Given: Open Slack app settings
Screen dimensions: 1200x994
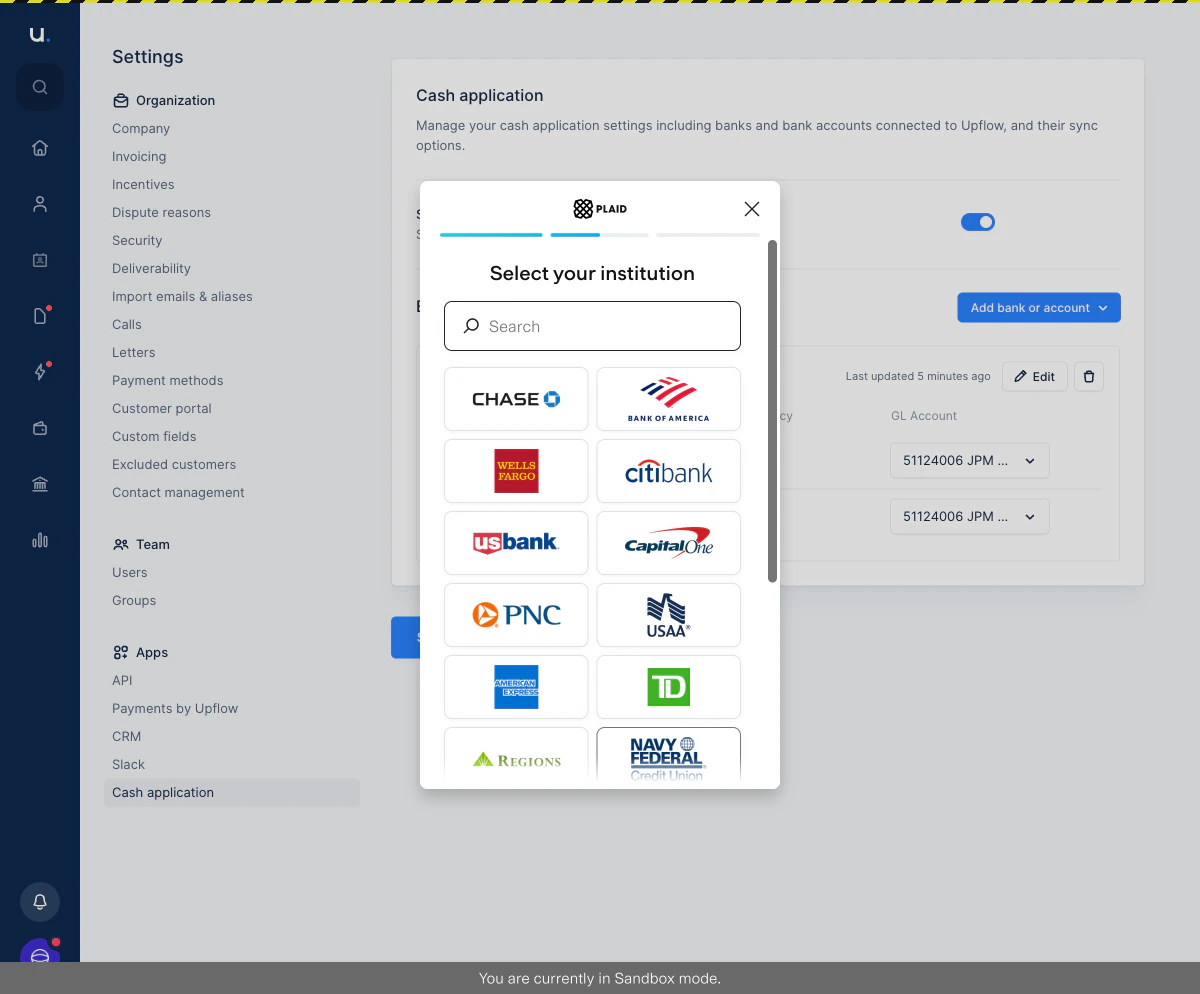Looking at the screenshot, I should [129, 764].
